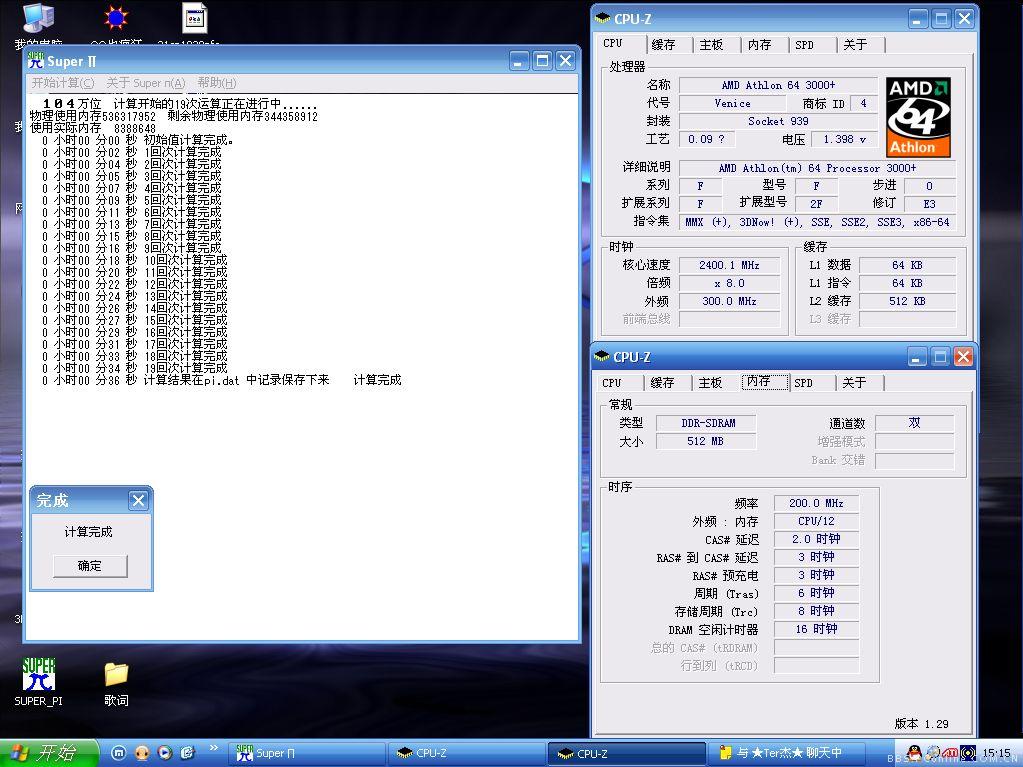Switch to second CPU-Z taskbar button
This screenshot has height=767, width=1023.
pos(627,753)
